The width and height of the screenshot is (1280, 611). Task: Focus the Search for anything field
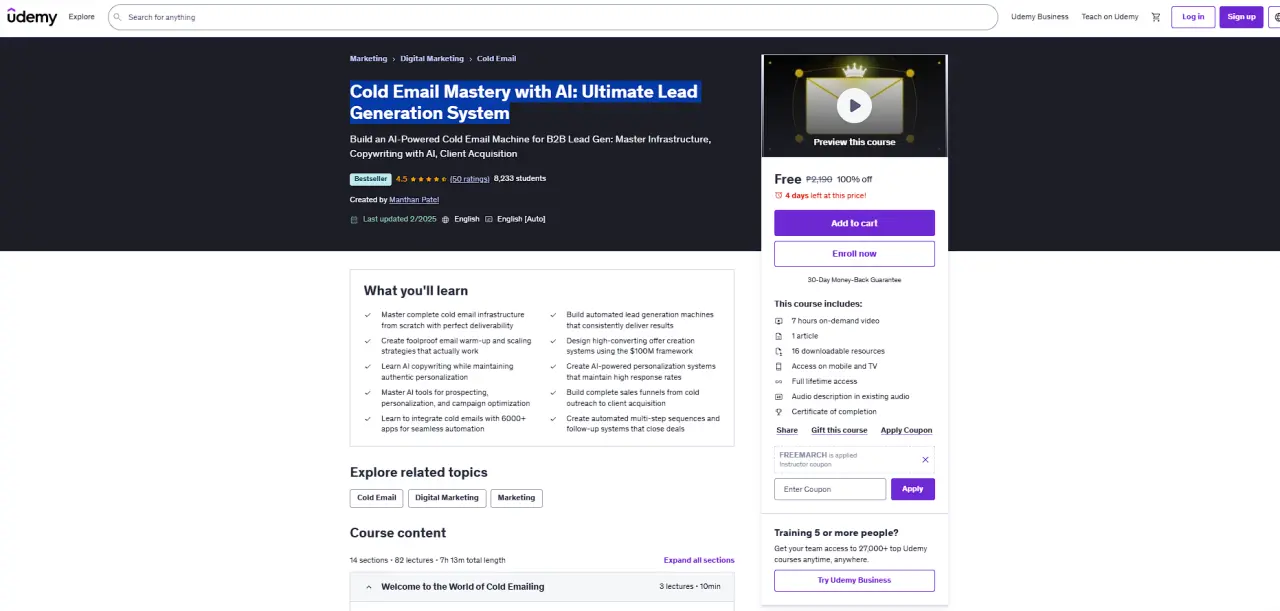coord(552,17)
